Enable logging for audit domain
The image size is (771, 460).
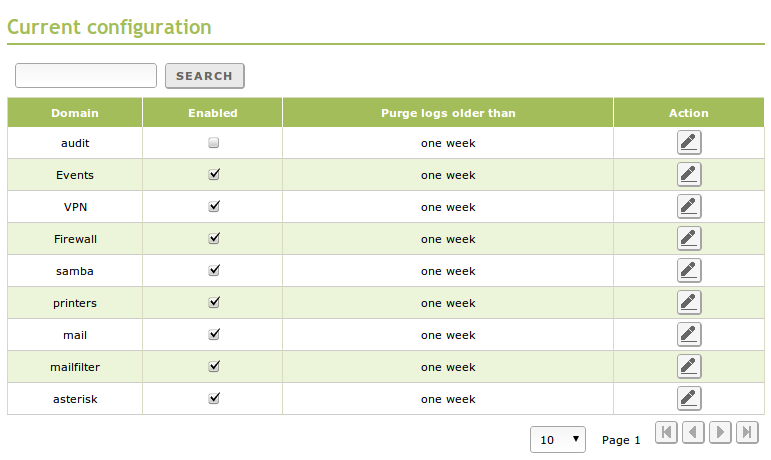click(x=213, y=143)
